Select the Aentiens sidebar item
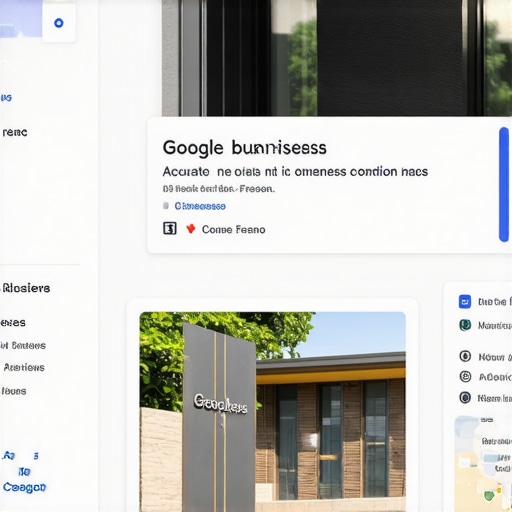The height and width of the screenshot is (512, 512). tap(24, 367)
